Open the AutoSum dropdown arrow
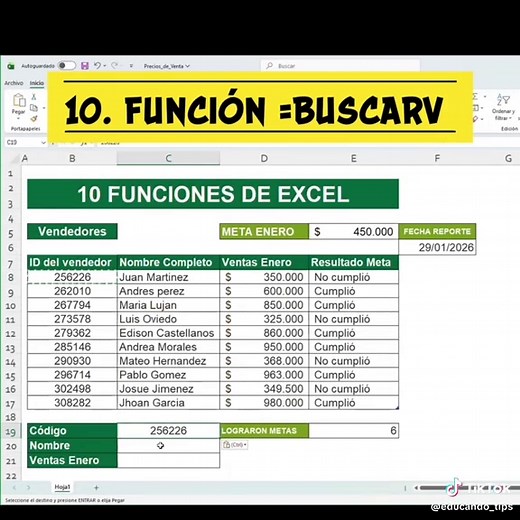This screenshot has width=520, height=520. click(x=485, y=97)
